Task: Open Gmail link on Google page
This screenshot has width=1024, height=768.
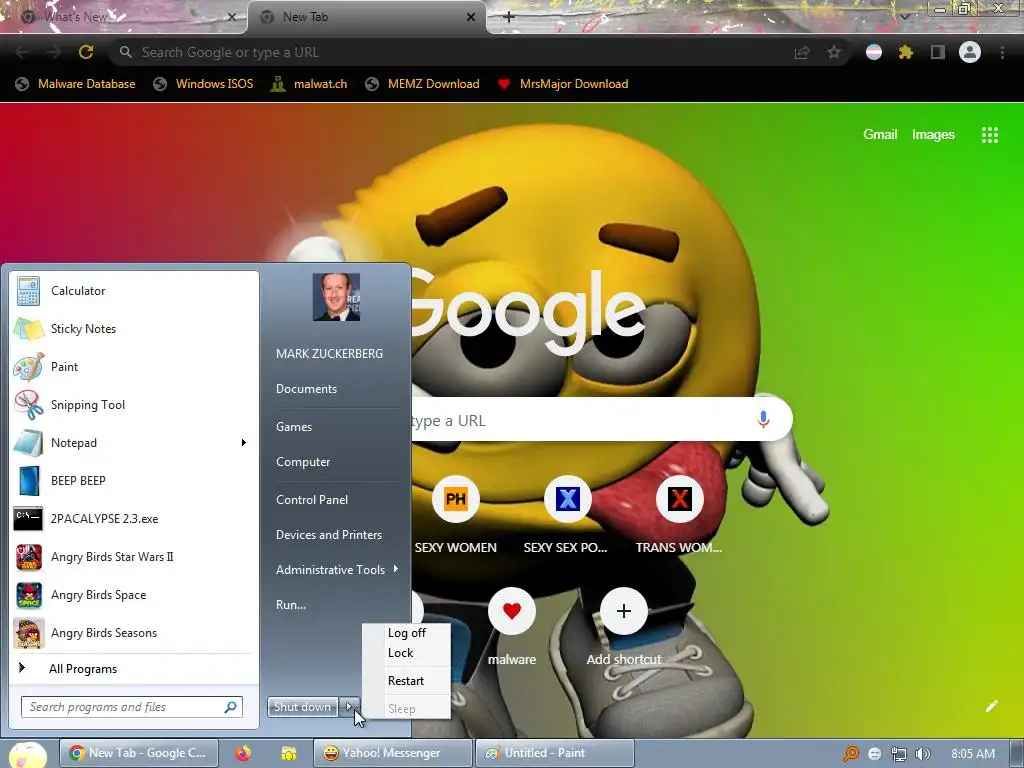Action: (880, 135)
